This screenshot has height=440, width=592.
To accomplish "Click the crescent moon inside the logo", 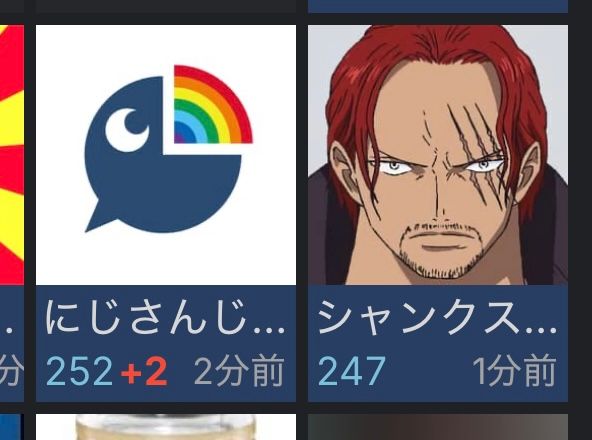I will click(x=127, y=130).
